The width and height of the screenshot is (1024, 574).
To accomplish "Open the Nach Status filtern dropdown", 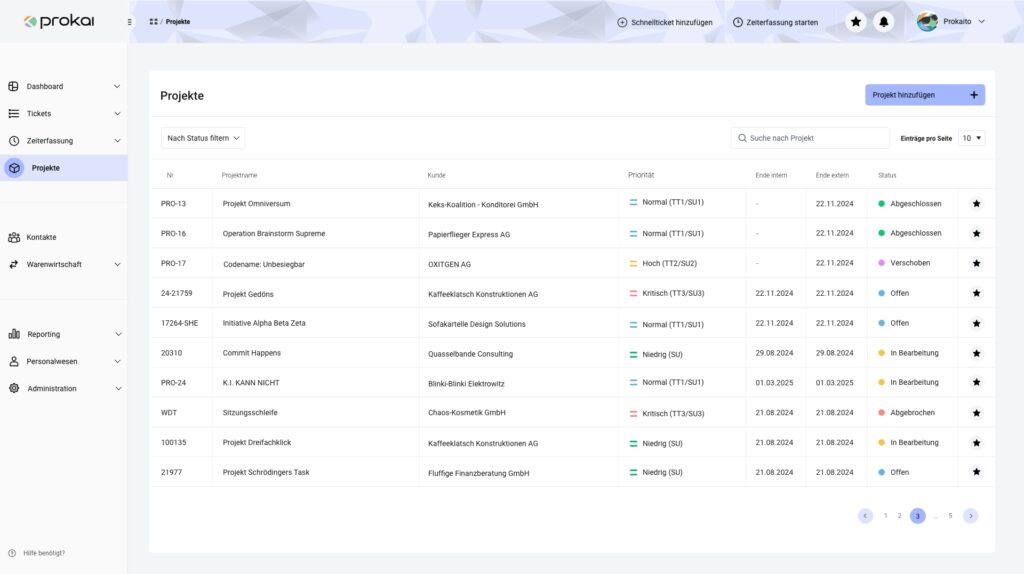I will [x=203, y=138].
